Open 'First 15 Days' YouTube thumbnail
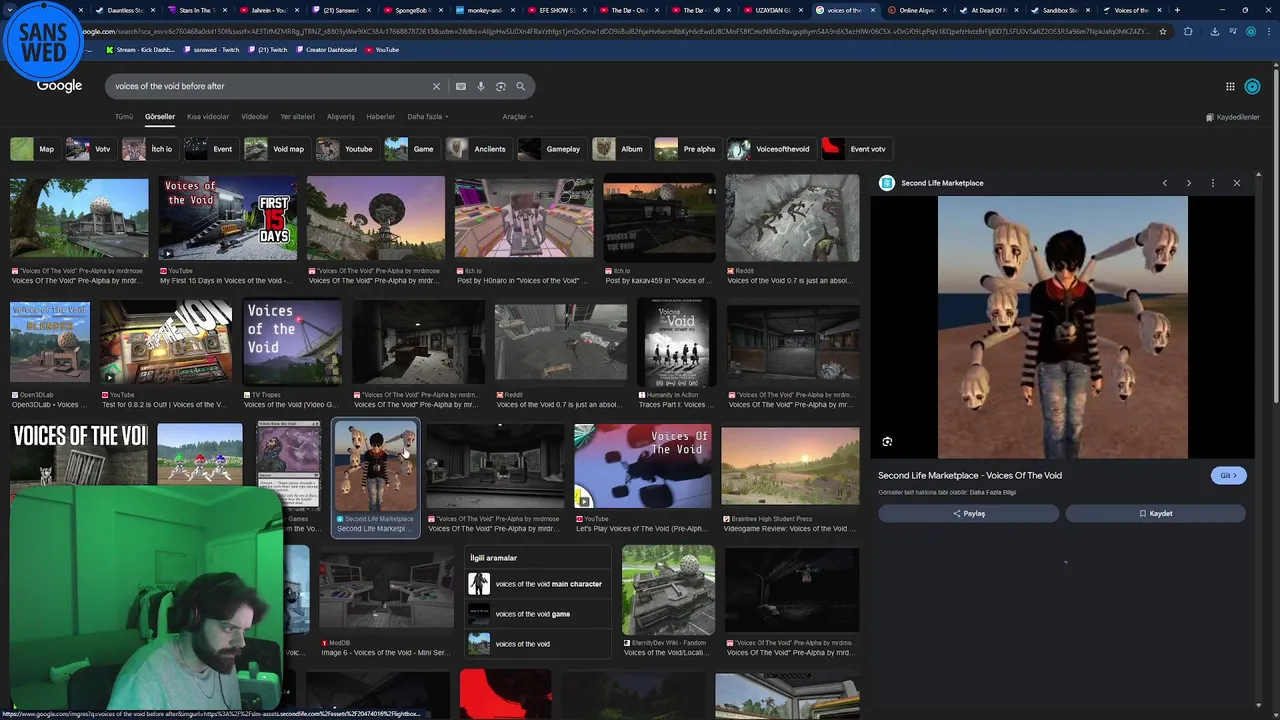 tap(228, 218)
